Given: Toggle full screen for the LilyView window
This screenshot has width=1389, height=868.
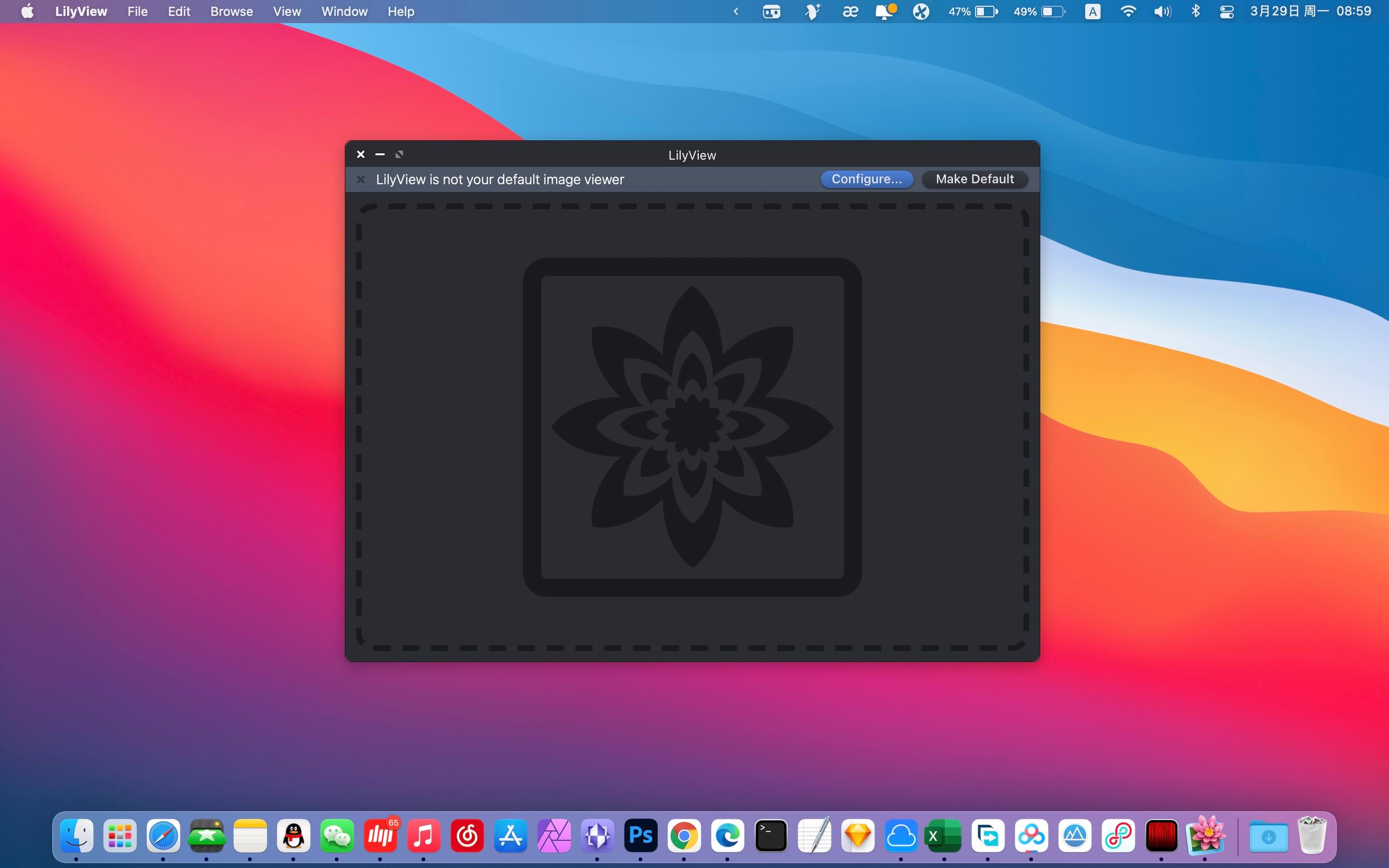Looking at the screenshot, I should tap(399, 154).
